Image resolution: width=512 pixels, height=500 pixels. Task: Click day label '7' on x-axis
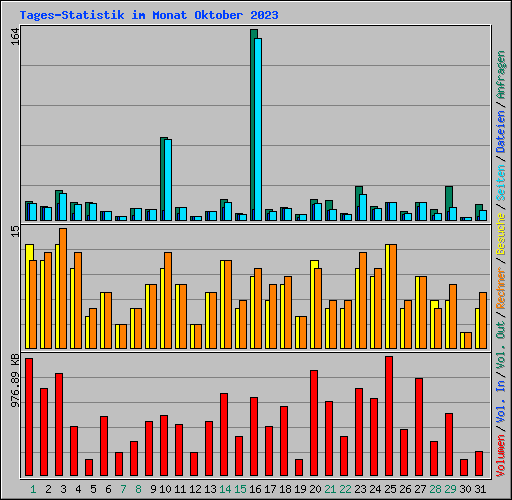click(x=123, y=489)
